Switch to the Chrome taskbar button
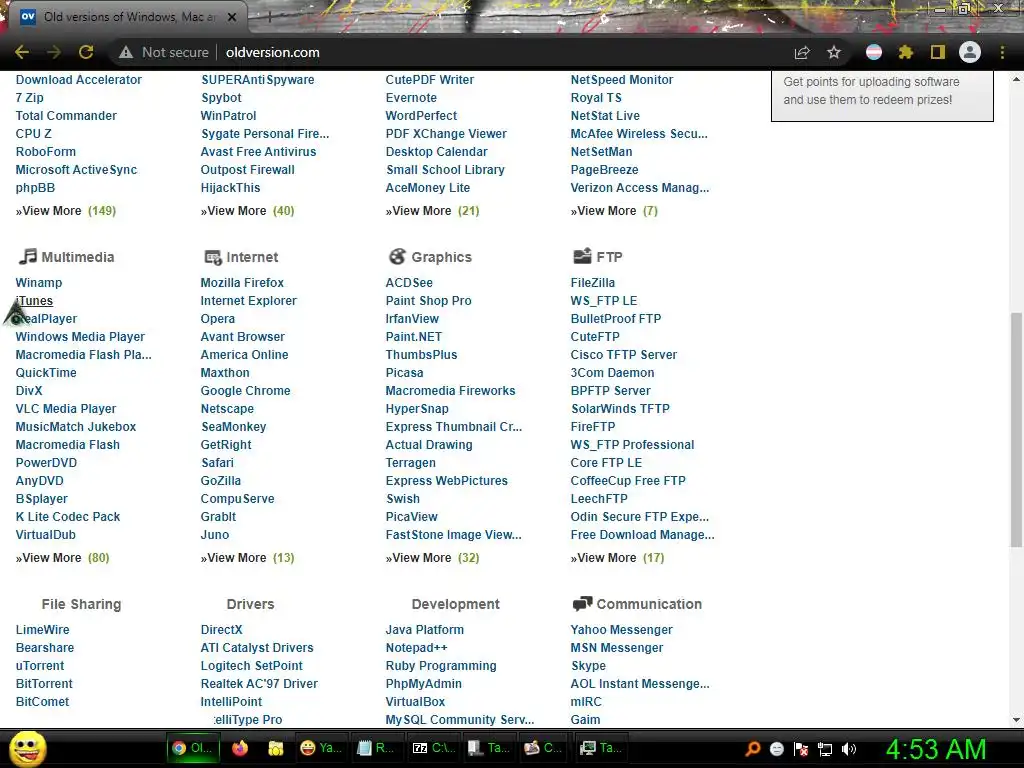Screen dimensions: 1024x768 [x=193, y=748]
